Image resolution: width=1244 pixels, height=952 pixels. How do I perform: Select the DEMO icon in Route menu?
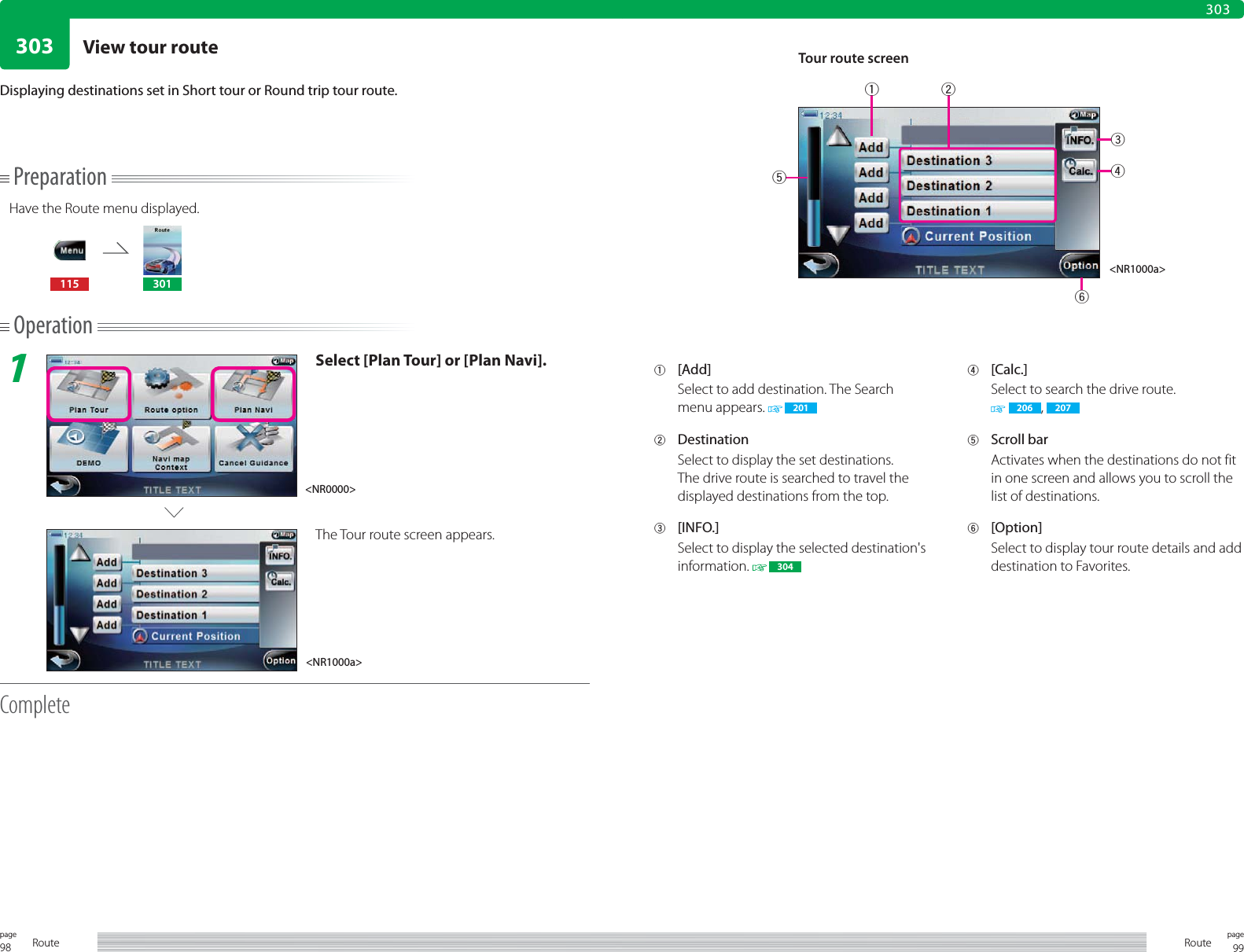point(89,447)
